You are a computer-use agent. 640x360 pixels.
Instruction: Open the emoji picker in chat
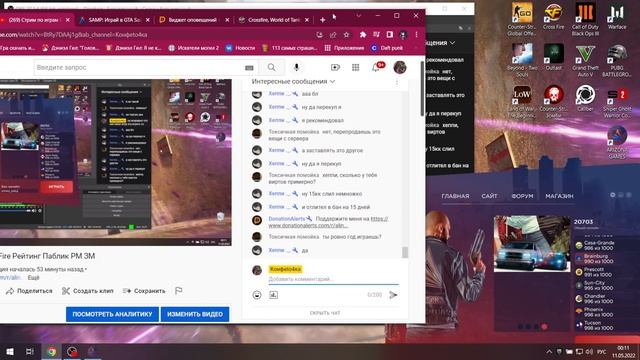coord(257,295)
